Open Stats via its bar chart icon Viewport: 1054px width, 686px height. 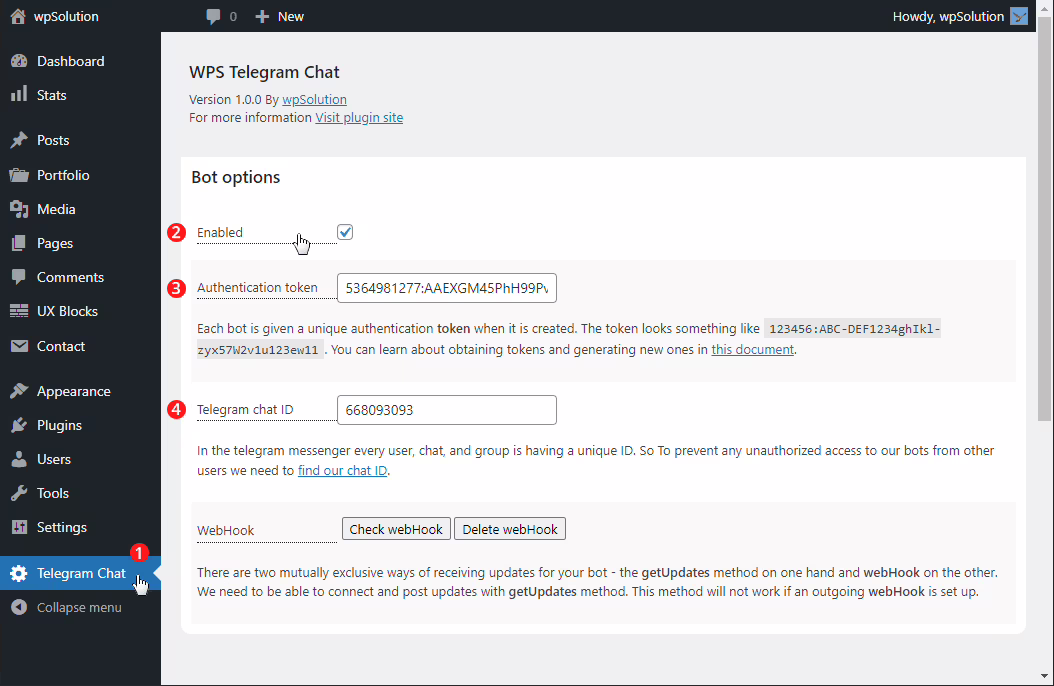[19, 95]
